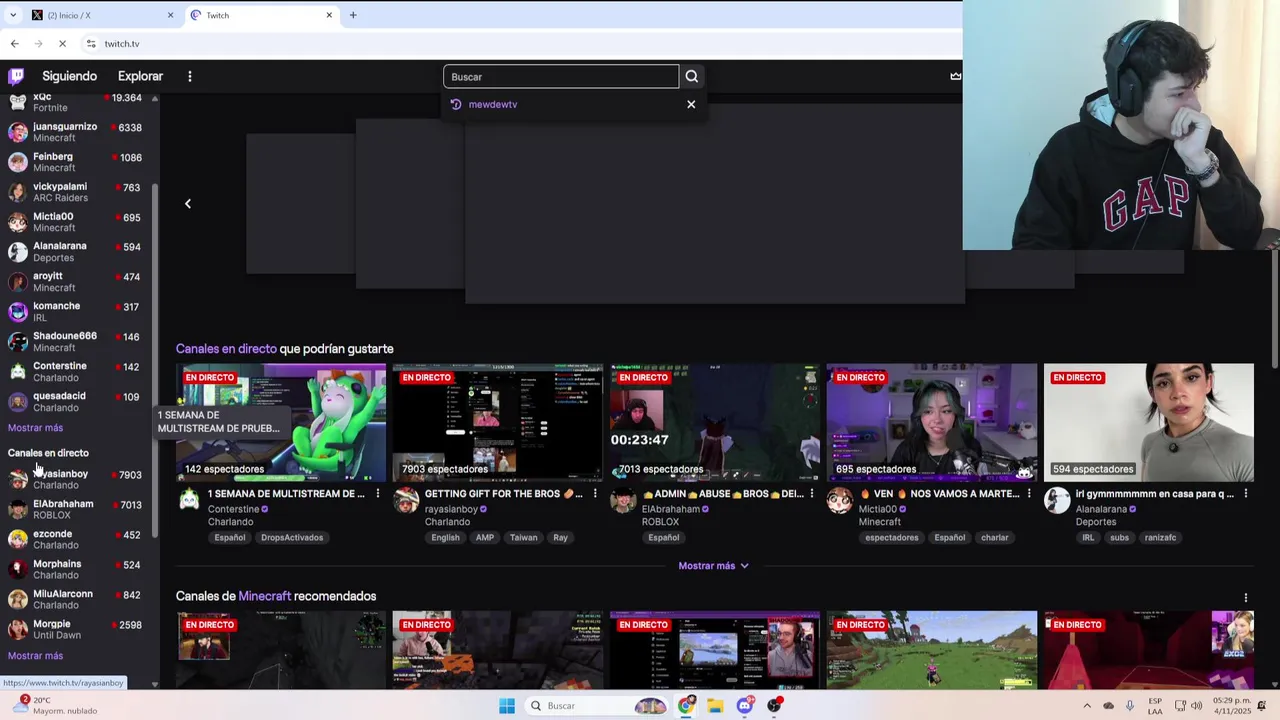This screenshot has height=720, width=1280.
Task: Close the Inicio / X tab
Action: 170,15
